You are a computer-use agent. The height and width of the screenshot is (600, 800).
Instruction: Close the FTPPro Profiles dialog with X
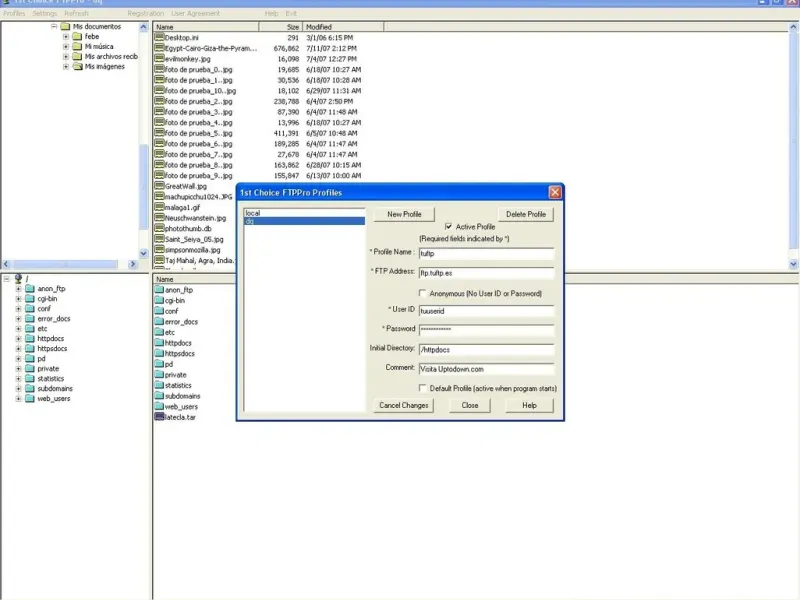click(x=555, y=192)
